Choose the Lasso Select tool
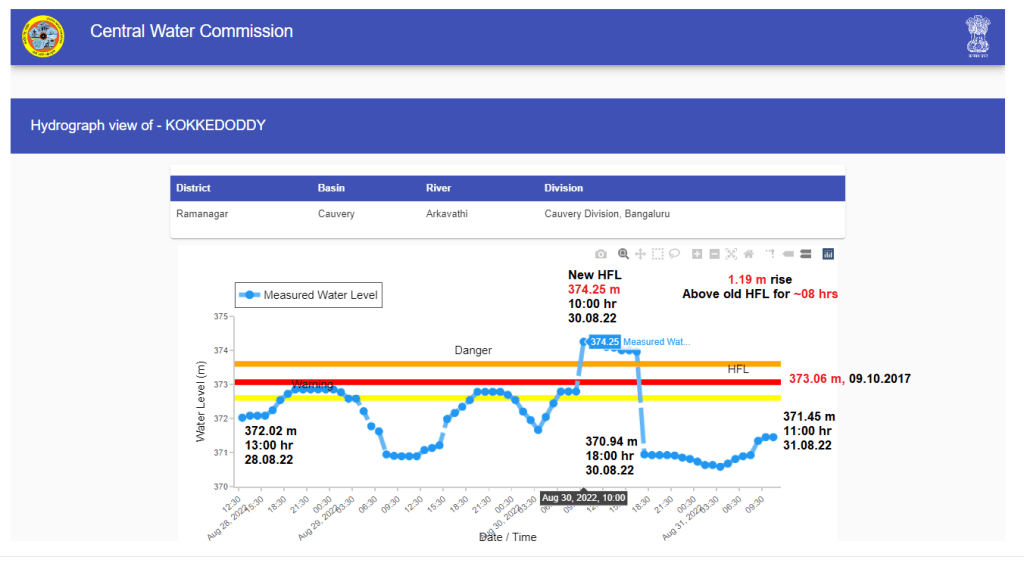This screenshot has height=563, width=1024. pyautogui.click(x=674, y=254)
